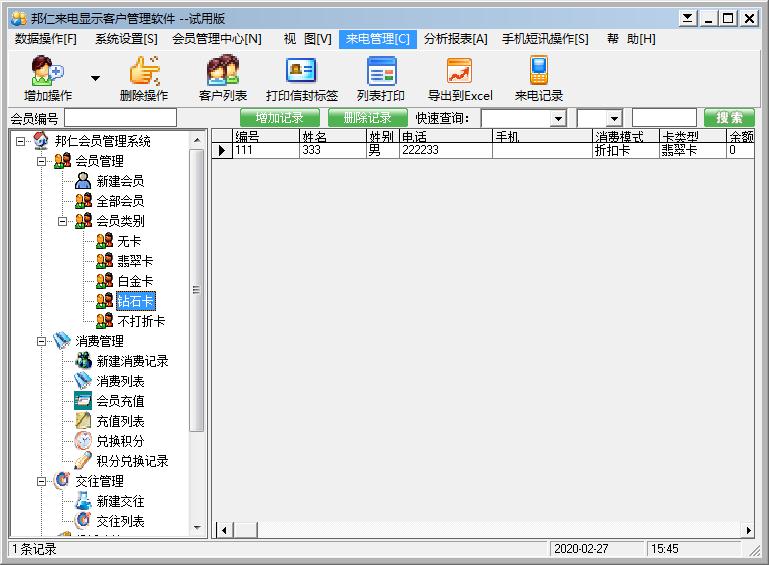Select the row marker of record 111
769x565 pixels.
click(x=222, y=151)
